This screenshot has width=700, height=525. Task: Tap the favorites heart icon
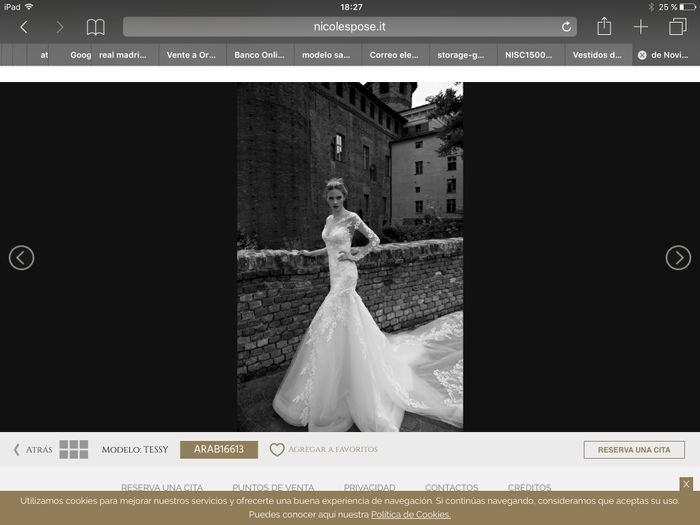tap(277, 450)
